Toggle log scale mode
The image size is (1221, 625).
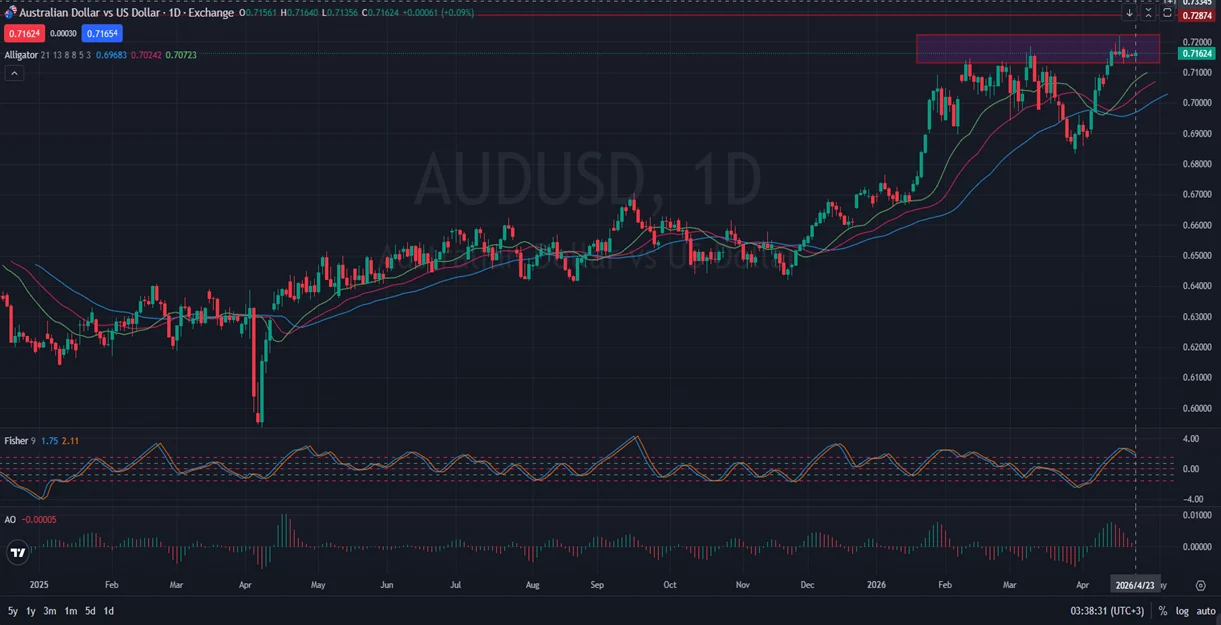(1182, 610)
